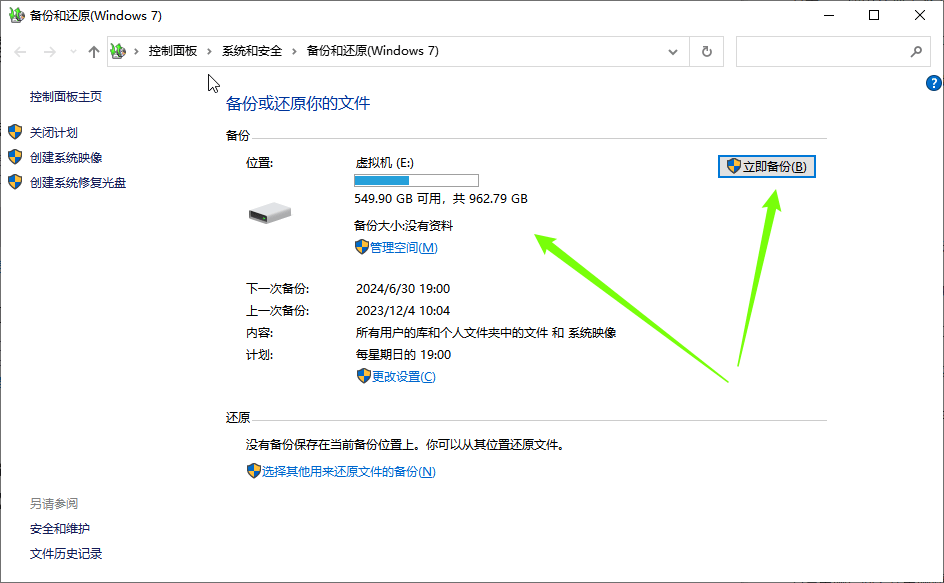Navigate to 系统和安全 breadcrumb

(x=252, y=51)
